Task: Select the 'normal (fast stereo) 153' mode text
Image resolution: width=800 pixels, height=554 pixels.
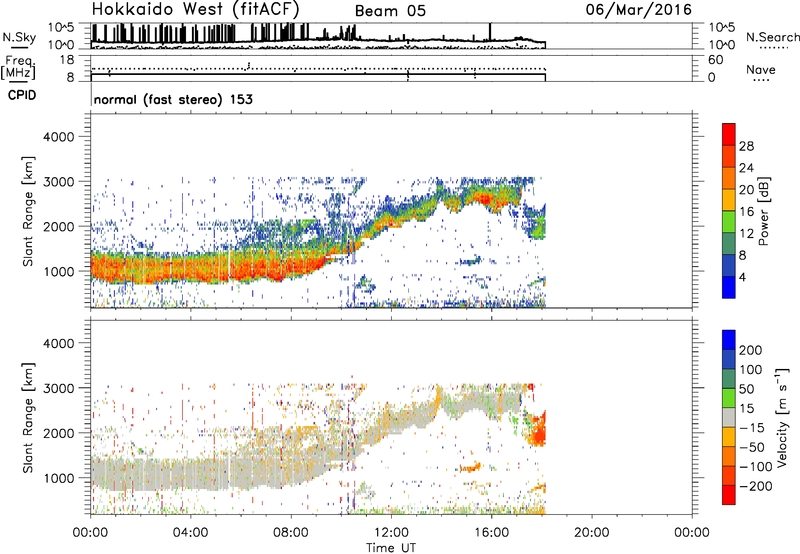Action: 173,99
